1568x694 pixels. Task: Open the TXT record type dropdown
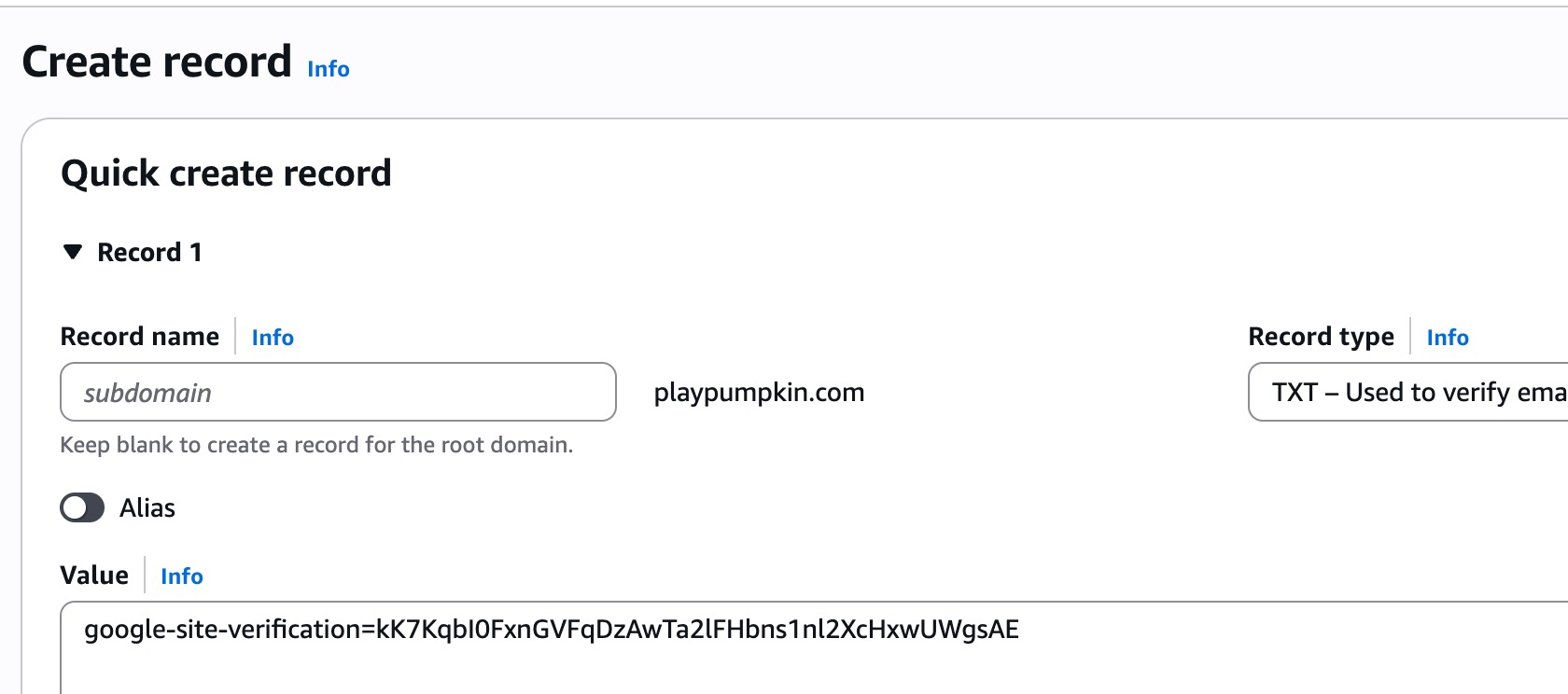point(1408,392)
